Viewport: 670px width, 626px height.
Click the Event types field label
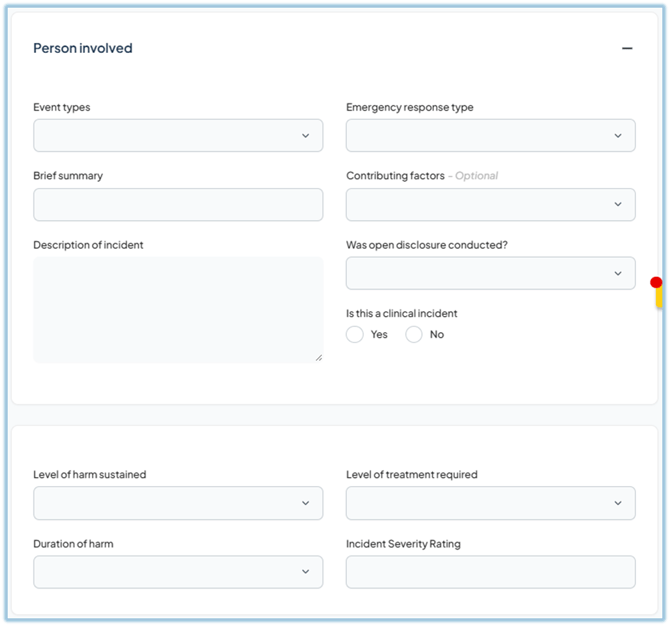[x=62, y=107]
